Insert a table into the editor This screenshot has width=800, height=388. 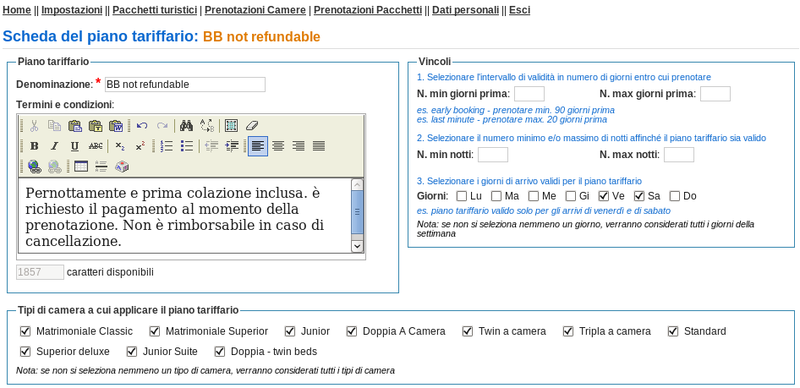[81, 166]
